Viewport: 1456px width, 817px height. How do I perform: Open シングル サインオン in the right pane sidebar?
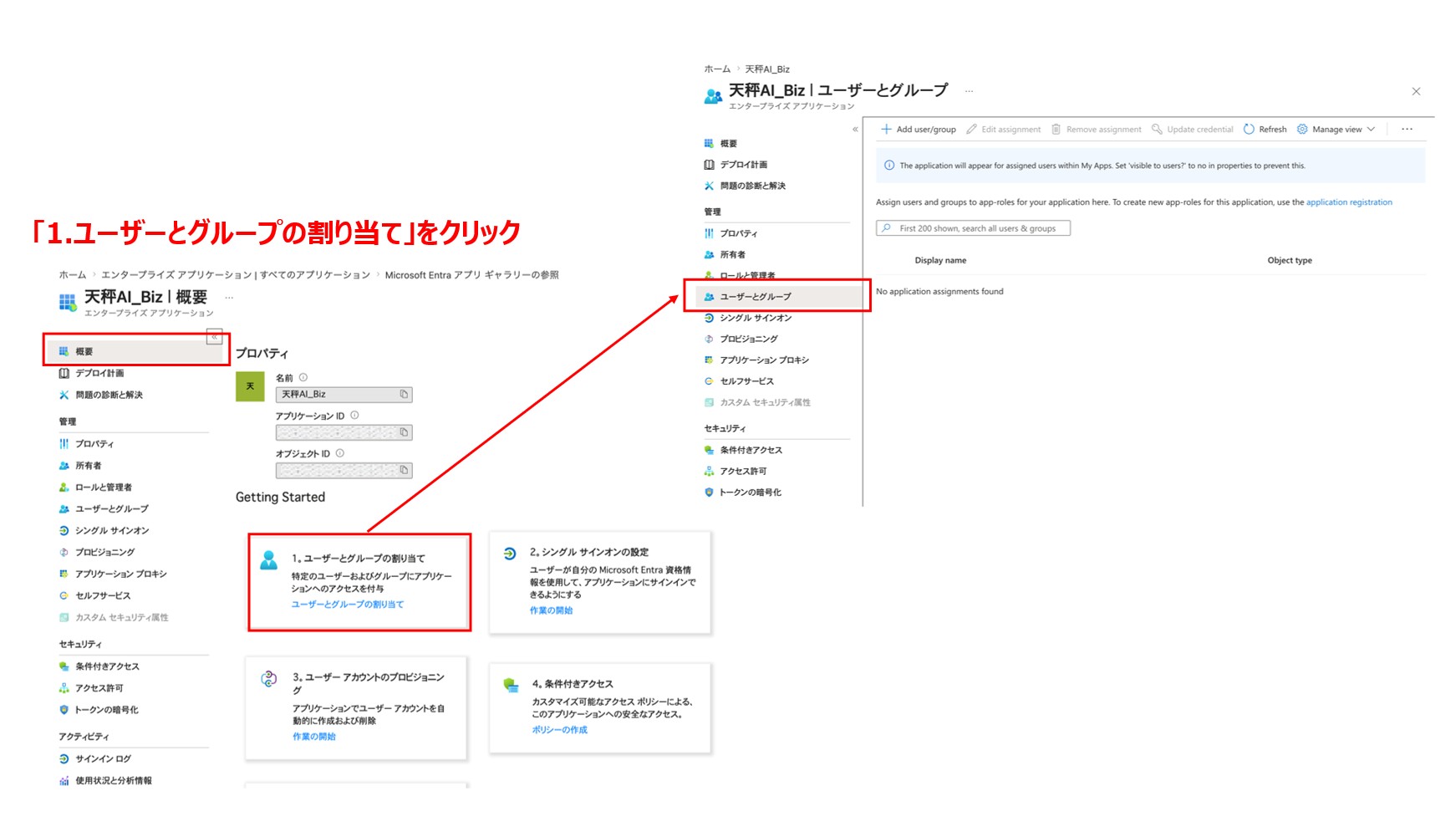(x=748, y=318)
